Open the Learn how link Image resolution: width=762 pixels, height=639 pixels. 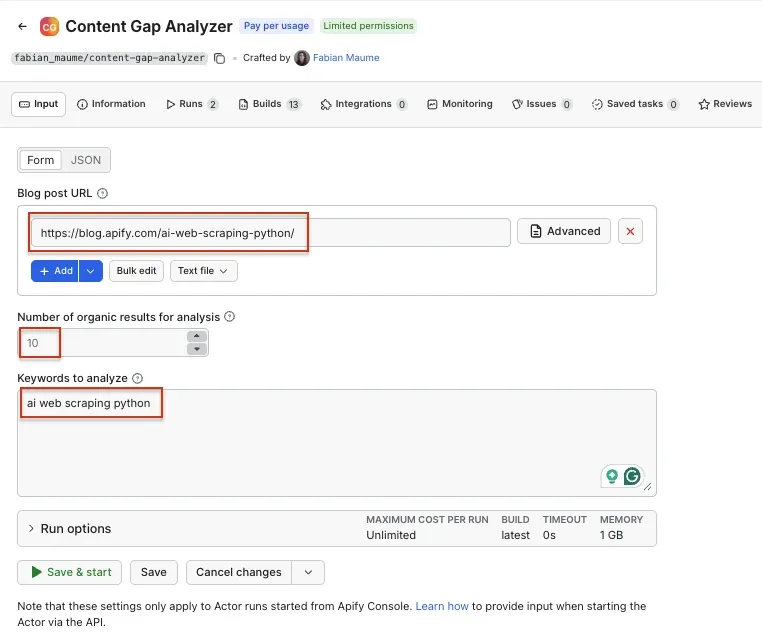point(442,606)
